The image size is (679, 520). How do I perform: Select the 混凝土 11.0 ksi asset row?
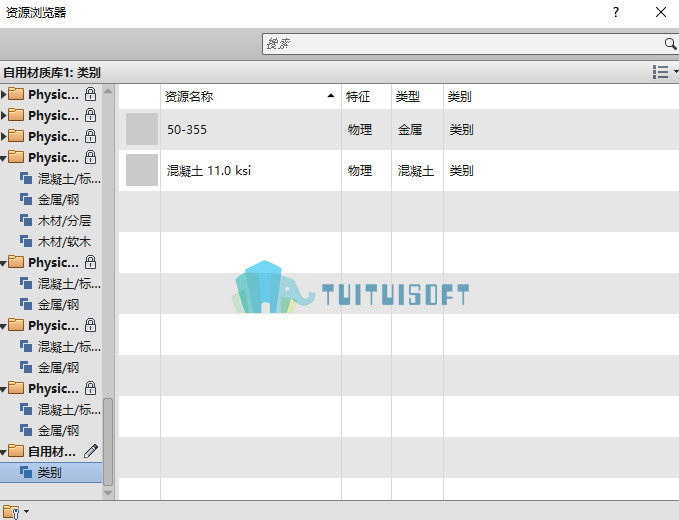(x=399, y=171)
